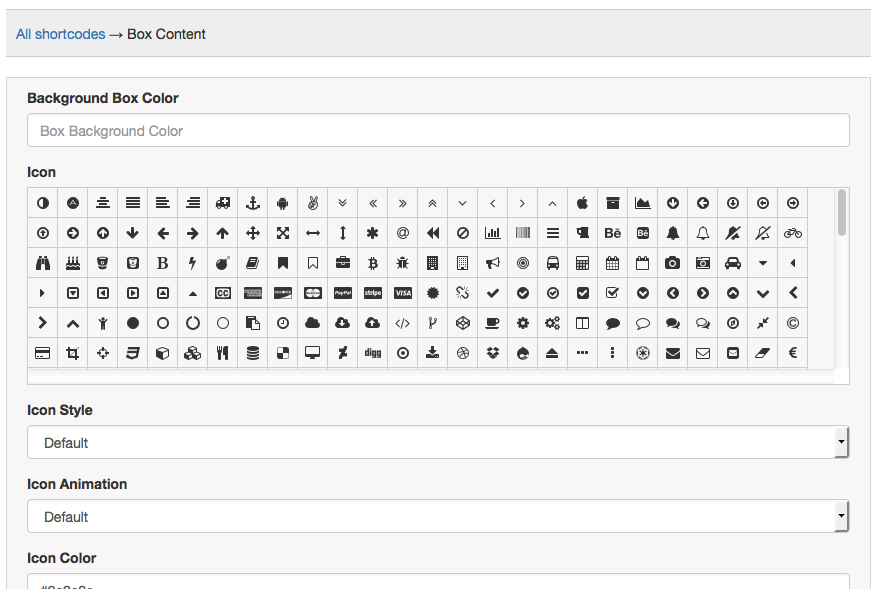The height and width of the screenshot is (591, 878).
Task: Pick the camera icon
Action: pyautogui.click(x=673, y=263)
